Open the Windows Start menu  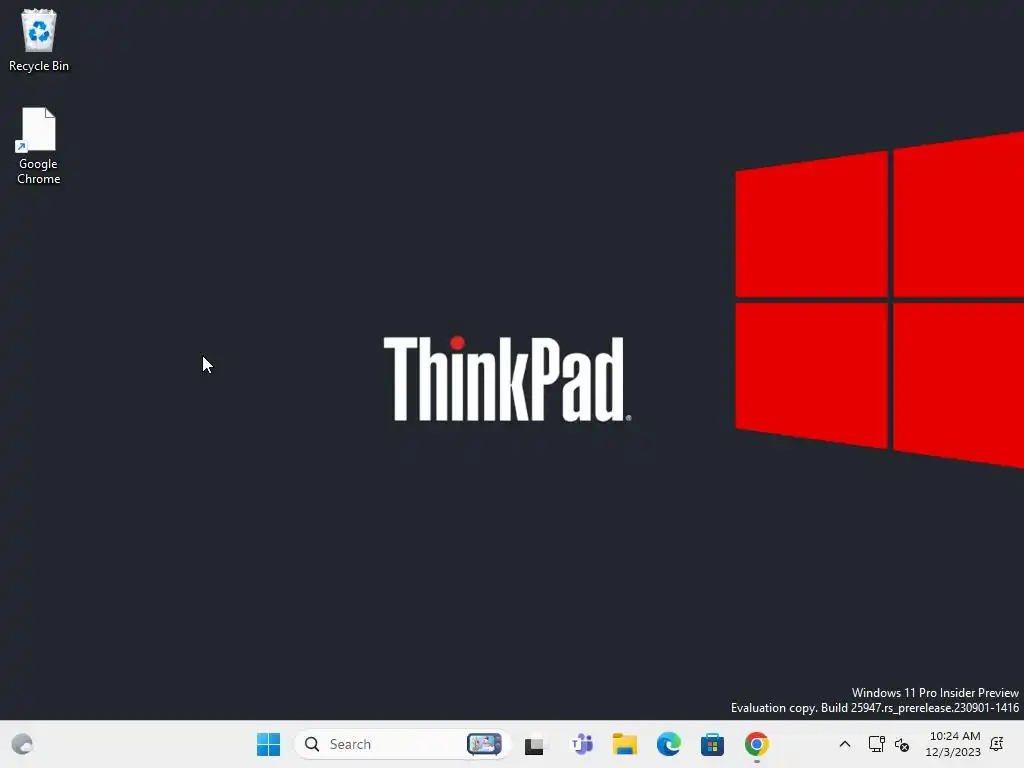point(268,744)
